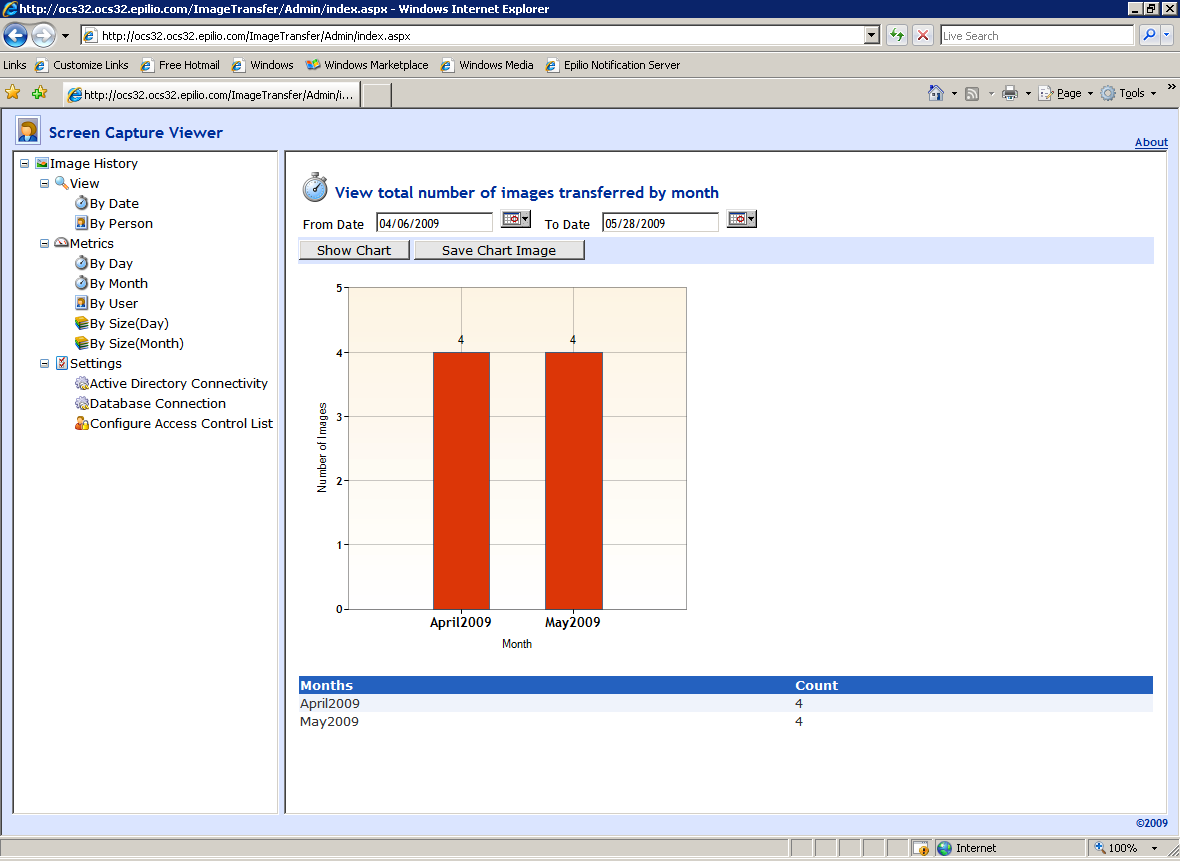Open the Customize Links favorite
Image resolution: width=1180 pixels, height=861 pixels.
pos(82,65)
